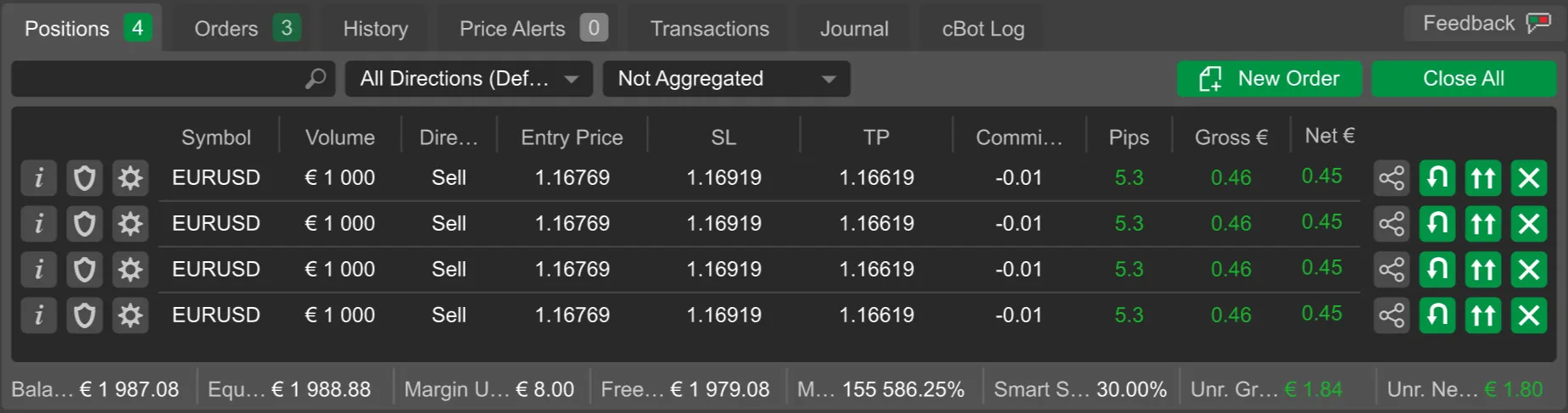The height and width of the screenshot is (413, 1568).
Task: Open the cBot Log tab
Action: 983,29
